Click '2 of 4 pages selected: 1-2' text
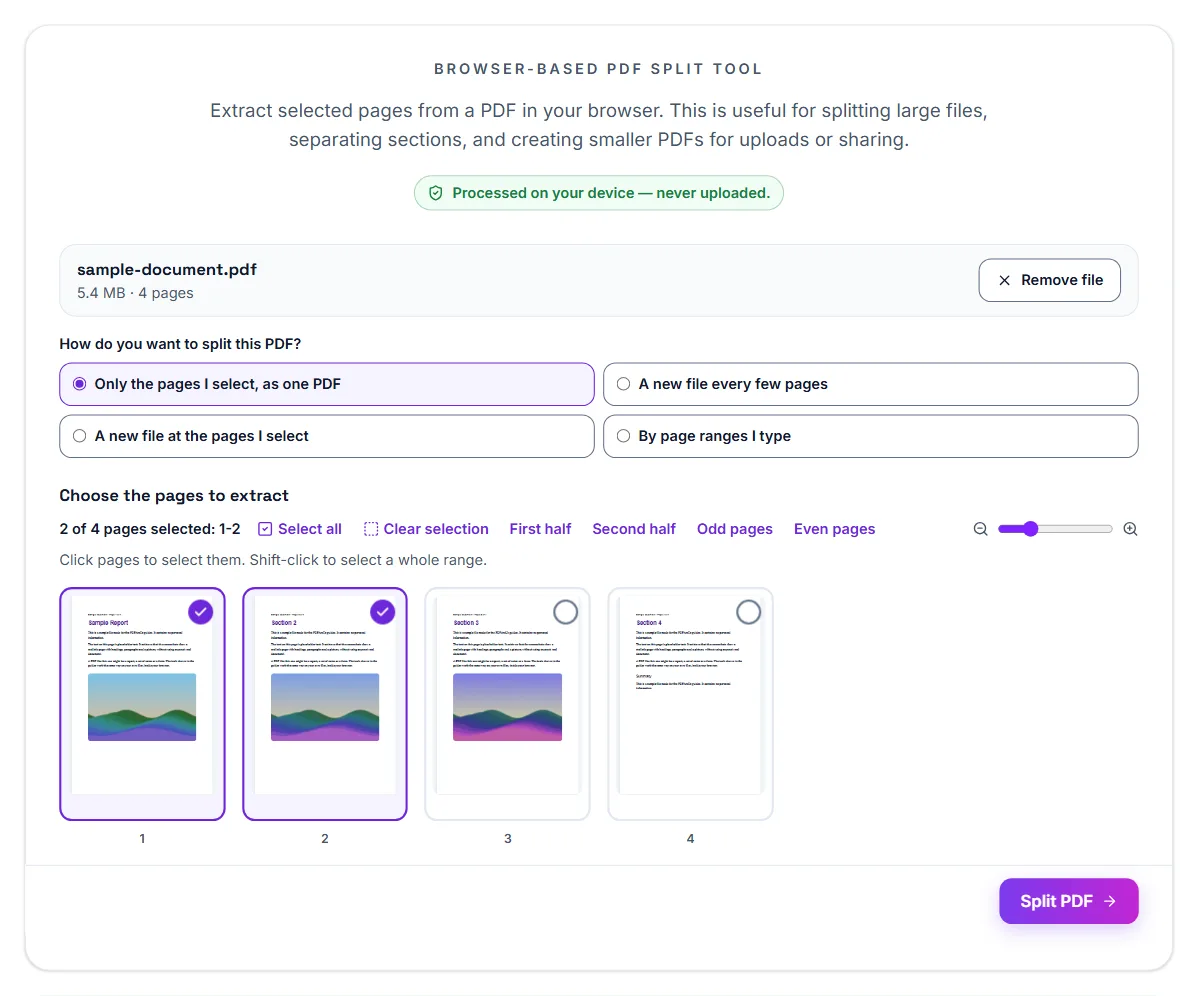The image size is (1198, 996). pos(150,529)
